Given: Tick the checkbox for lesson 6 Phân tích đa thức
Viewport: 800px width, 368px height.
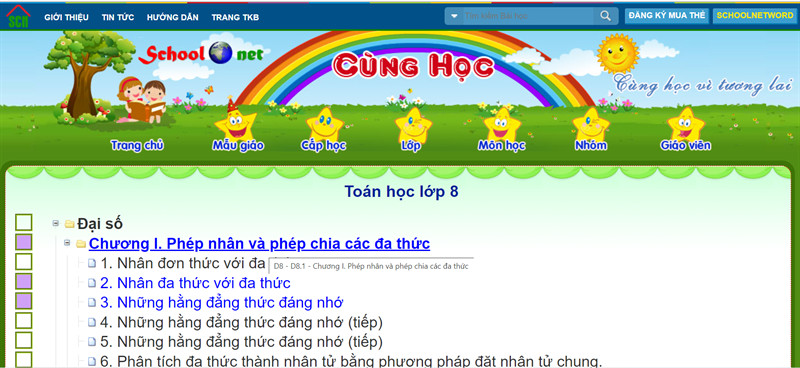Looking at the screenshot, I should [x=23, y=359].
